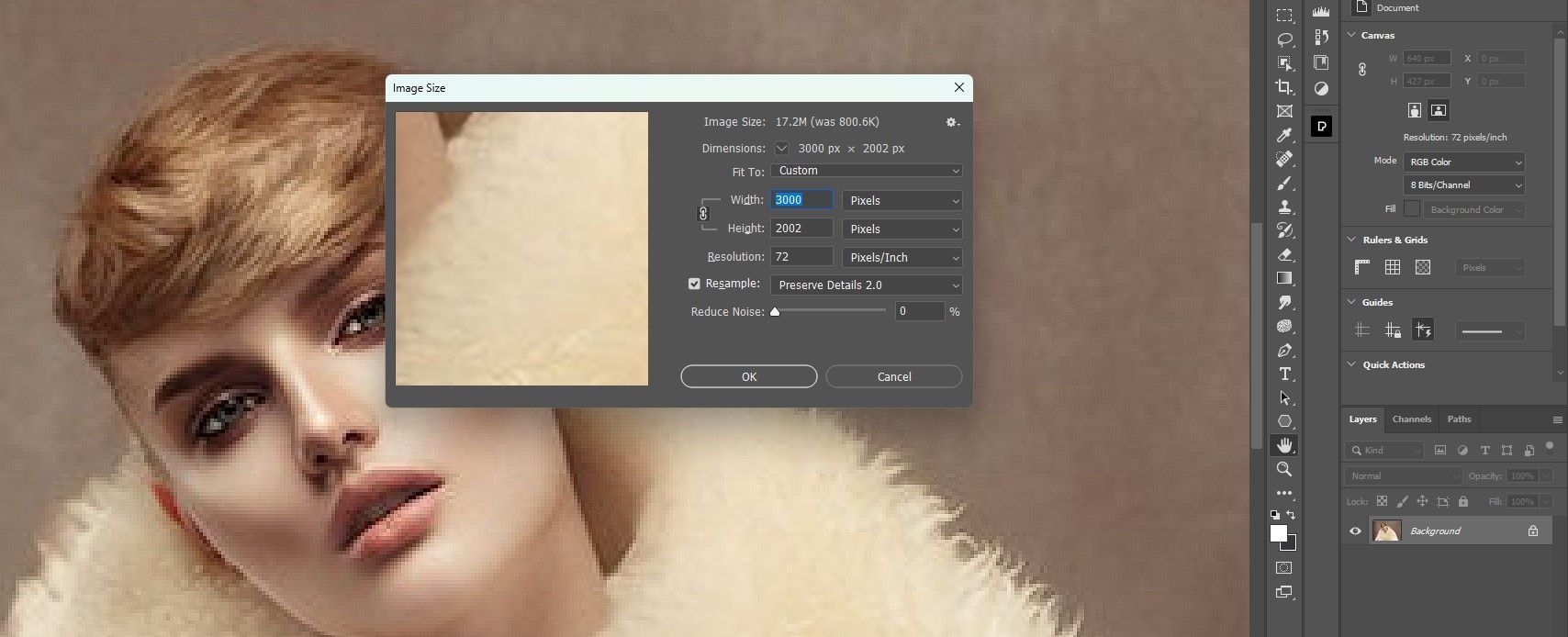Viewport: 1568px width, 637px height.
Task: Select the Path Selection tool
Action: [x=1284, y=397]
